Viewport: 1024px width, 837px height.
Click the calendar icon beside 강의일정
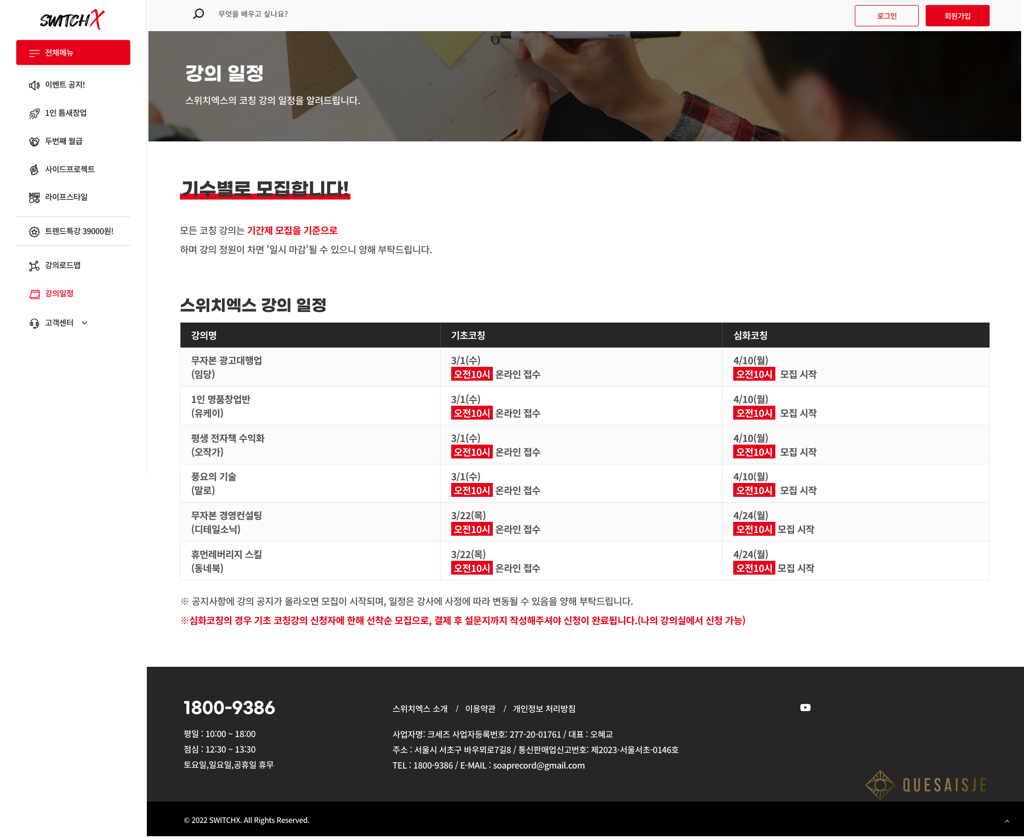34,294
